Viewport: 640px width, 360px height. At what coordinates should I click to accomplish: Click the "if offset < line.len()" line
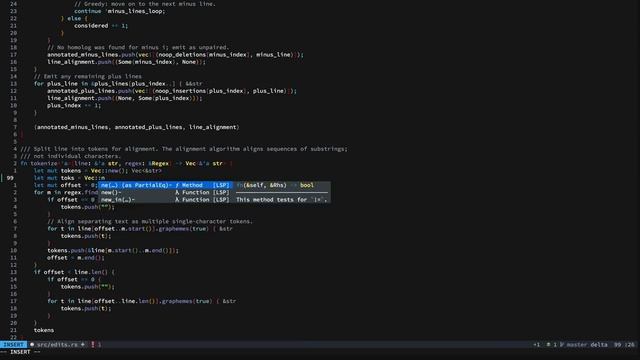pos(74,272)
